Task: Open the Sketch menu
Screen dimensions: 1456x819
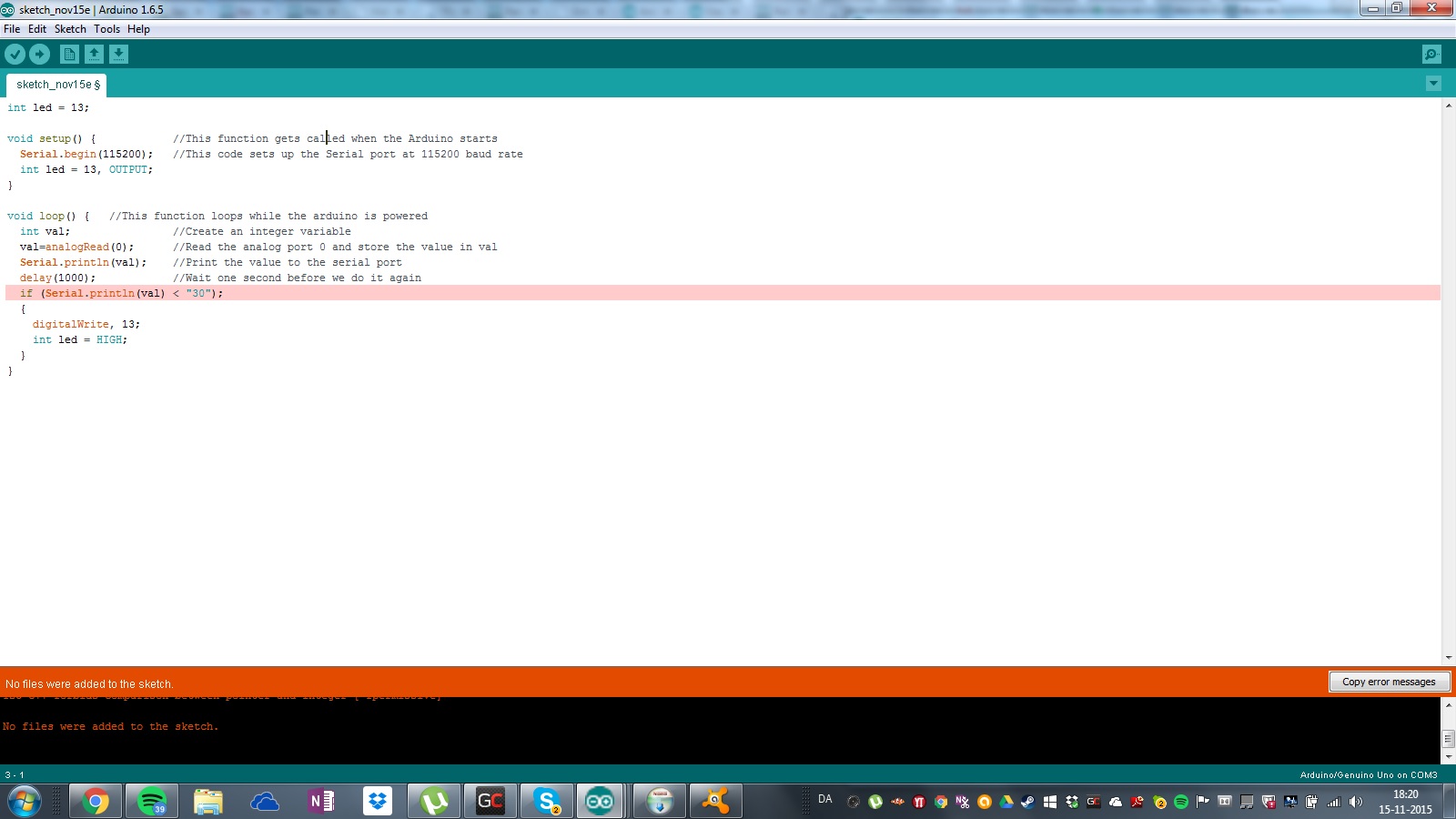Action: [70, 29]
